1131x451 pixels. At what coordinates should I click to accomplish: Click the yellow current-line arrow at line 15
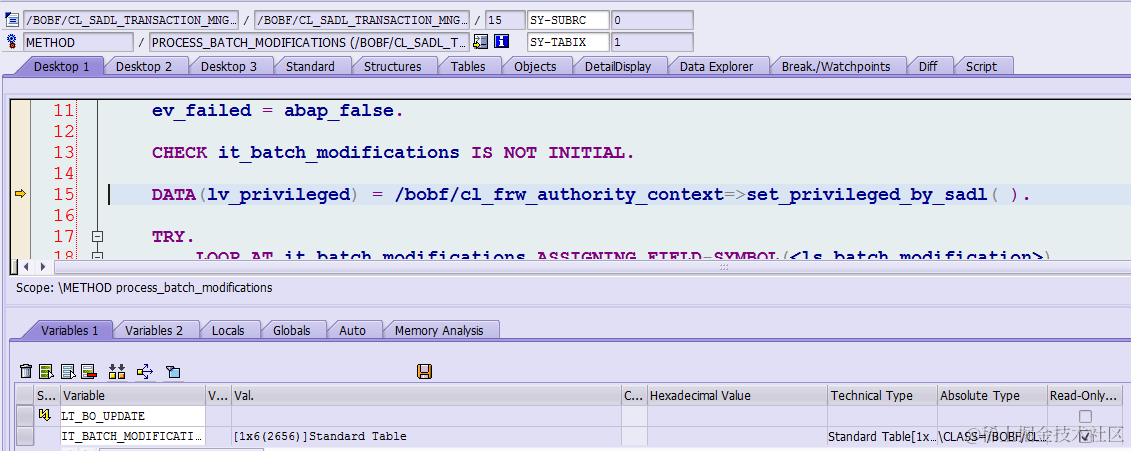pos(20,193)
